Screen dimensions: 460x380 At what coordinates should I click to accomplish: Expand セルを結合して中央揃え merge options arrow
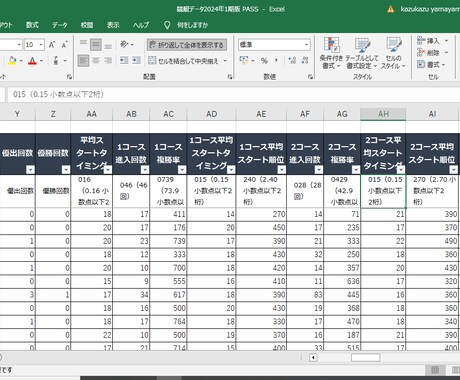pyautogui.click(x=225, y=61)
